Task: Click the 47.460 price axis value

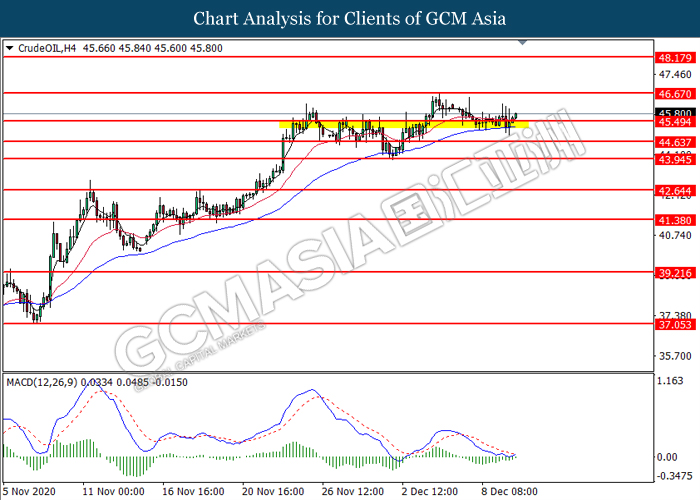Action: pos(675,74)
